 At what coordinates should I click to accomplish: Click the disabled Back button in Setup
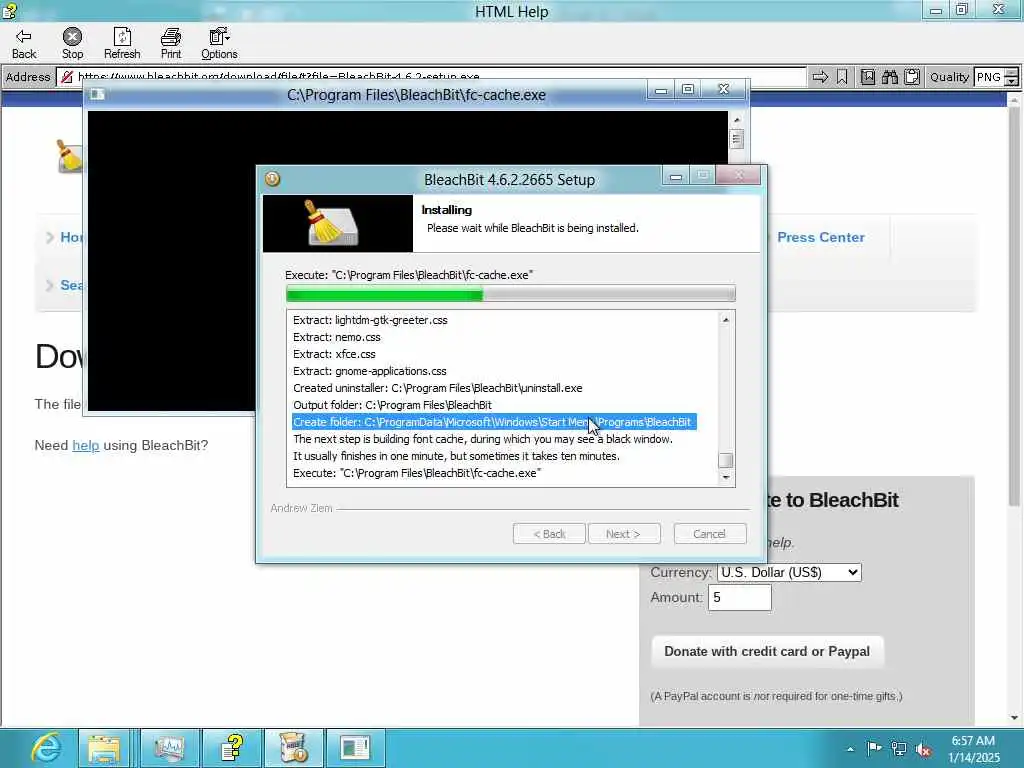coord(549,534)
